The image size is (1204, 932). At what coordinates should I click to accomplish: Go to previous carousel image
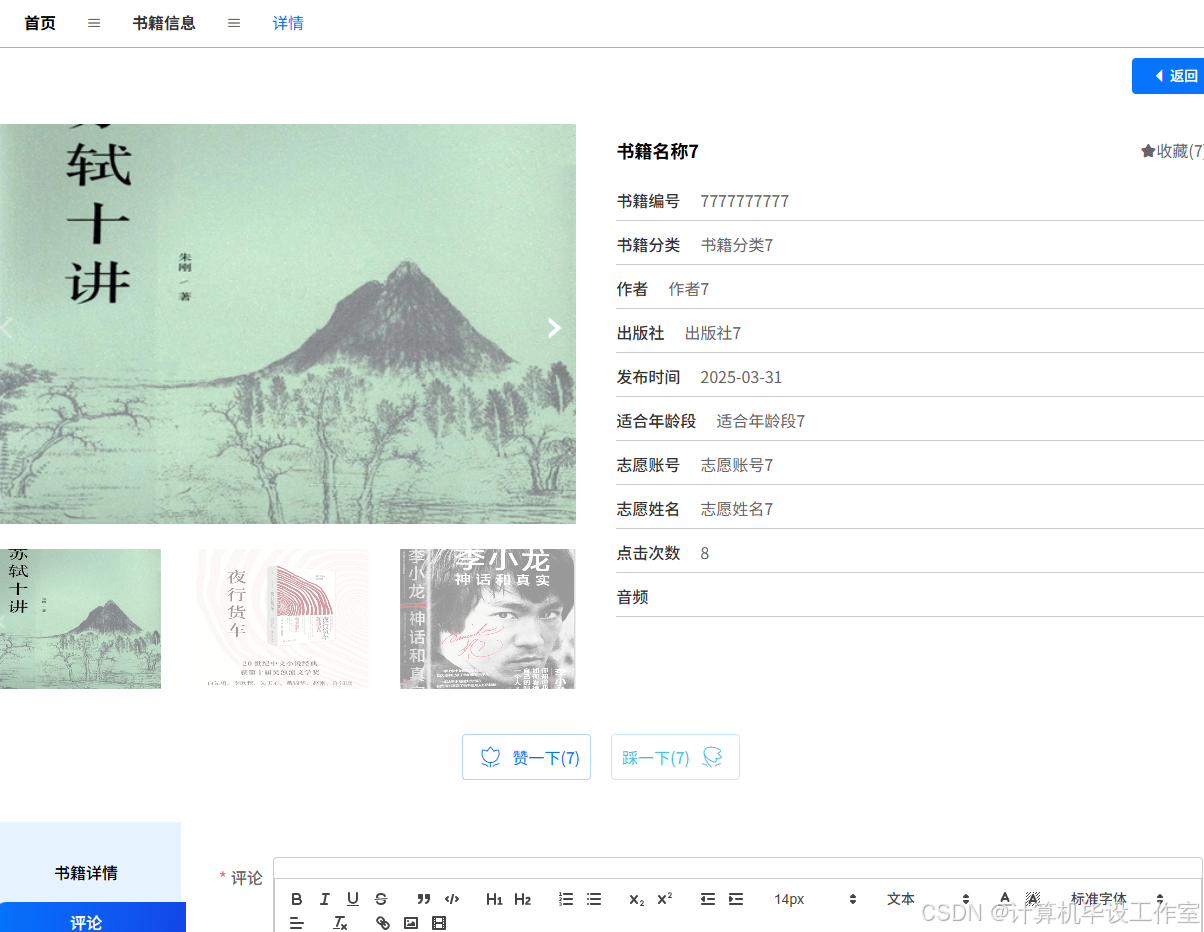point(8,328)
